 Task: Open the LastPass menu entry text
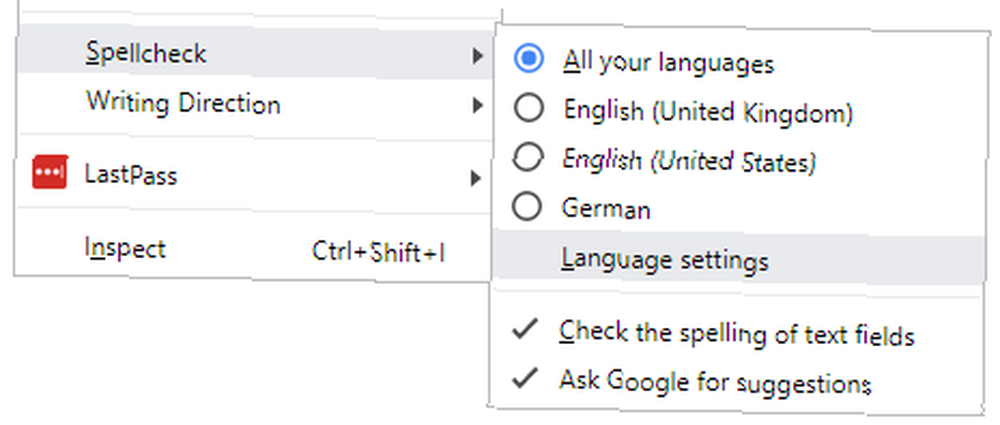[x=131, y=174]
